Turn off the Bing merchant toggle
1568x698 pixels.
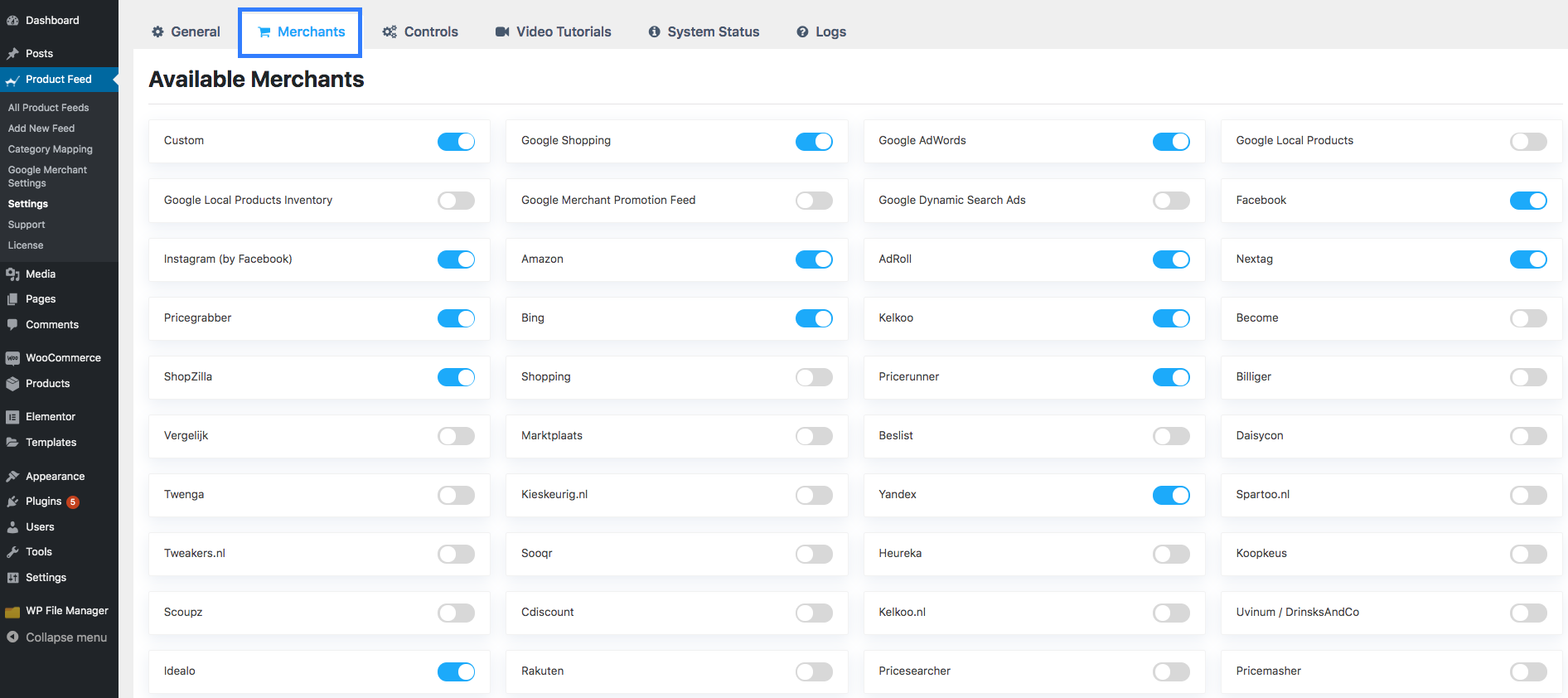tap(814, 318)
